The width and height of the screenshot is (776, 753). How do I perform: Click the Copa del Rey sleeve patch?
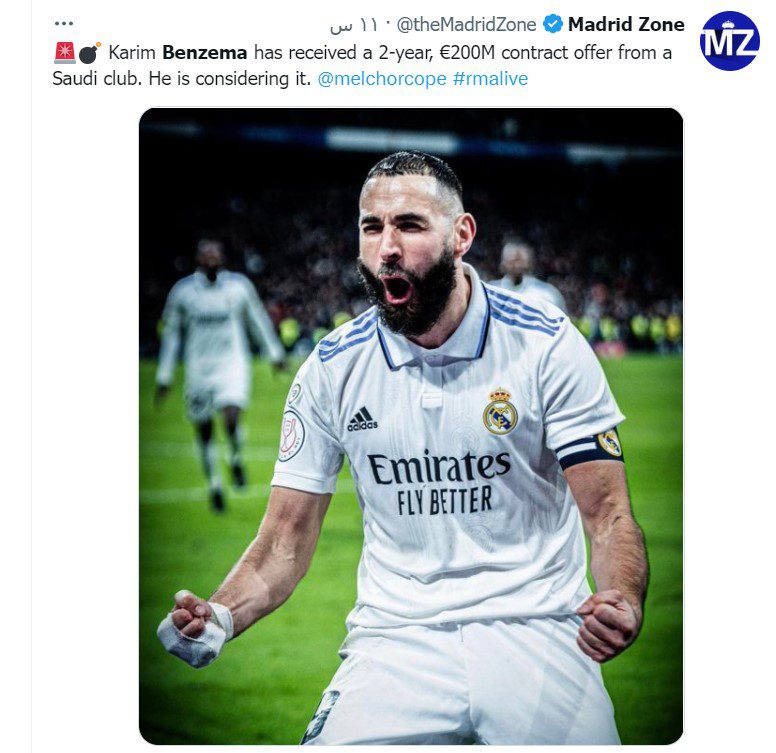291,435
